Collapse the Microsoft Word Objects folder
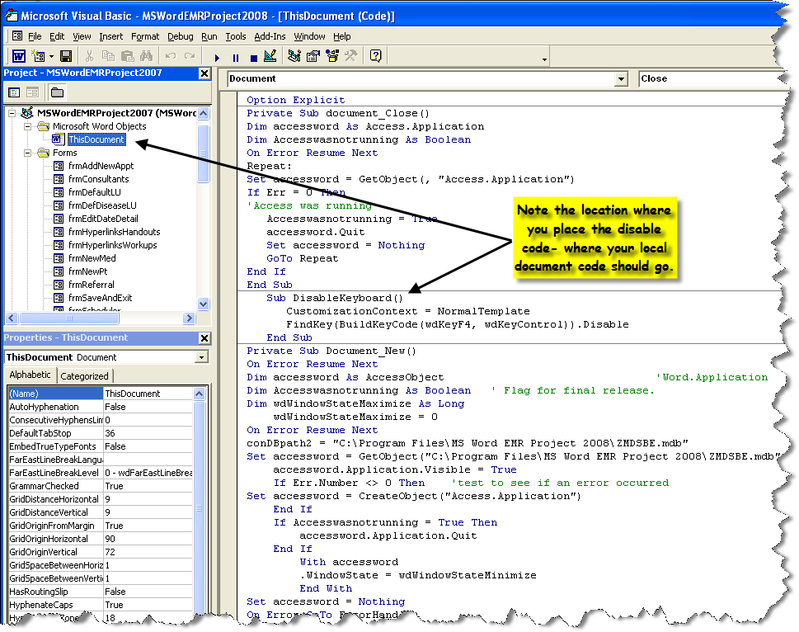The image size is (799, 632). click(x=29, y=127)
